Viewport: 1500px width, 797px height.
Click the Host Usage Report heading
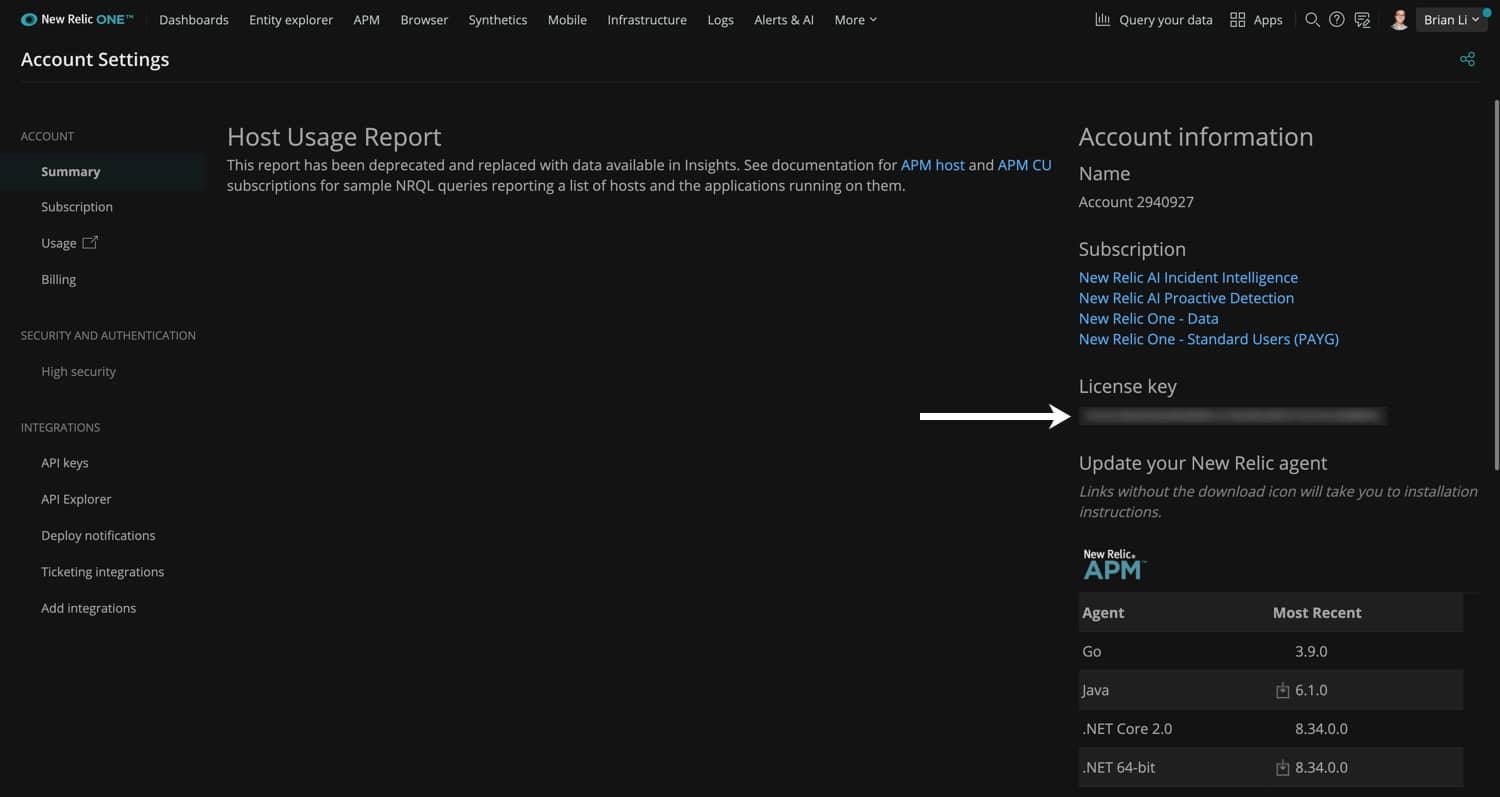click(x=334, y=137)
